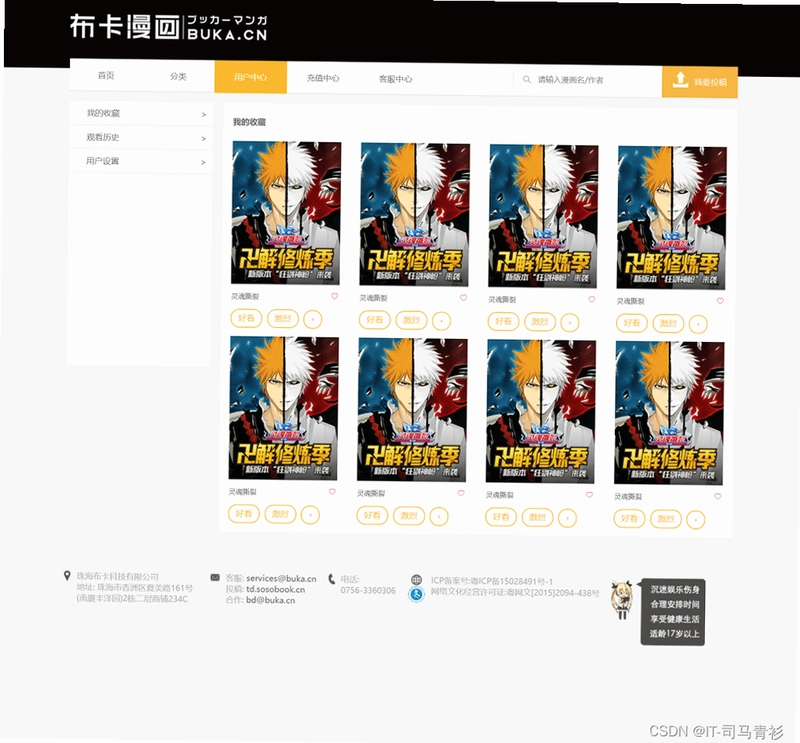The height and width of the screenshot is (743, 800).
Task: Focus the manga name/author search field
Action: 587,80
